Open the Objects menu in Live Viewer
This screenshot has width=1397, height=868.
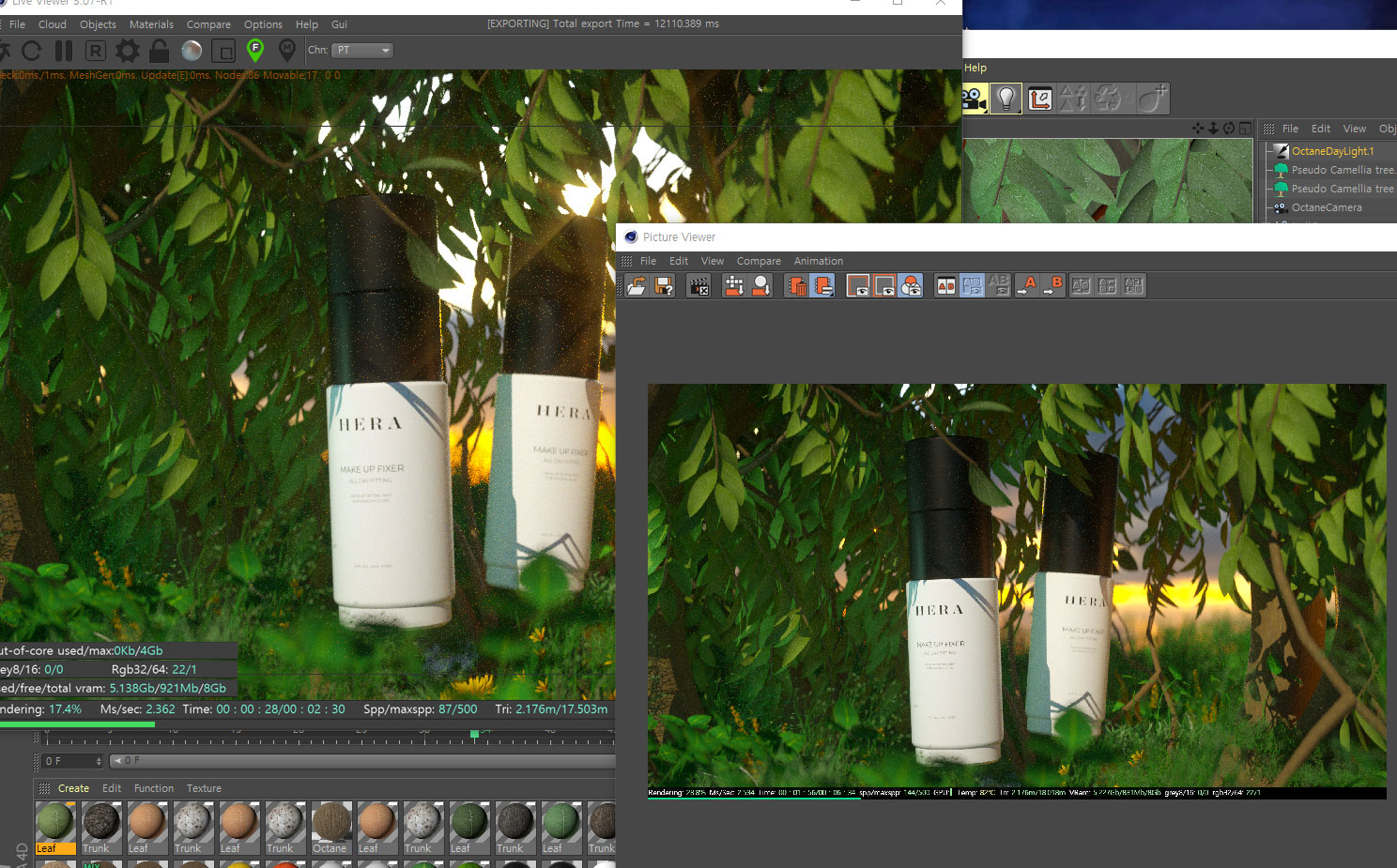(x=98, y=24)
